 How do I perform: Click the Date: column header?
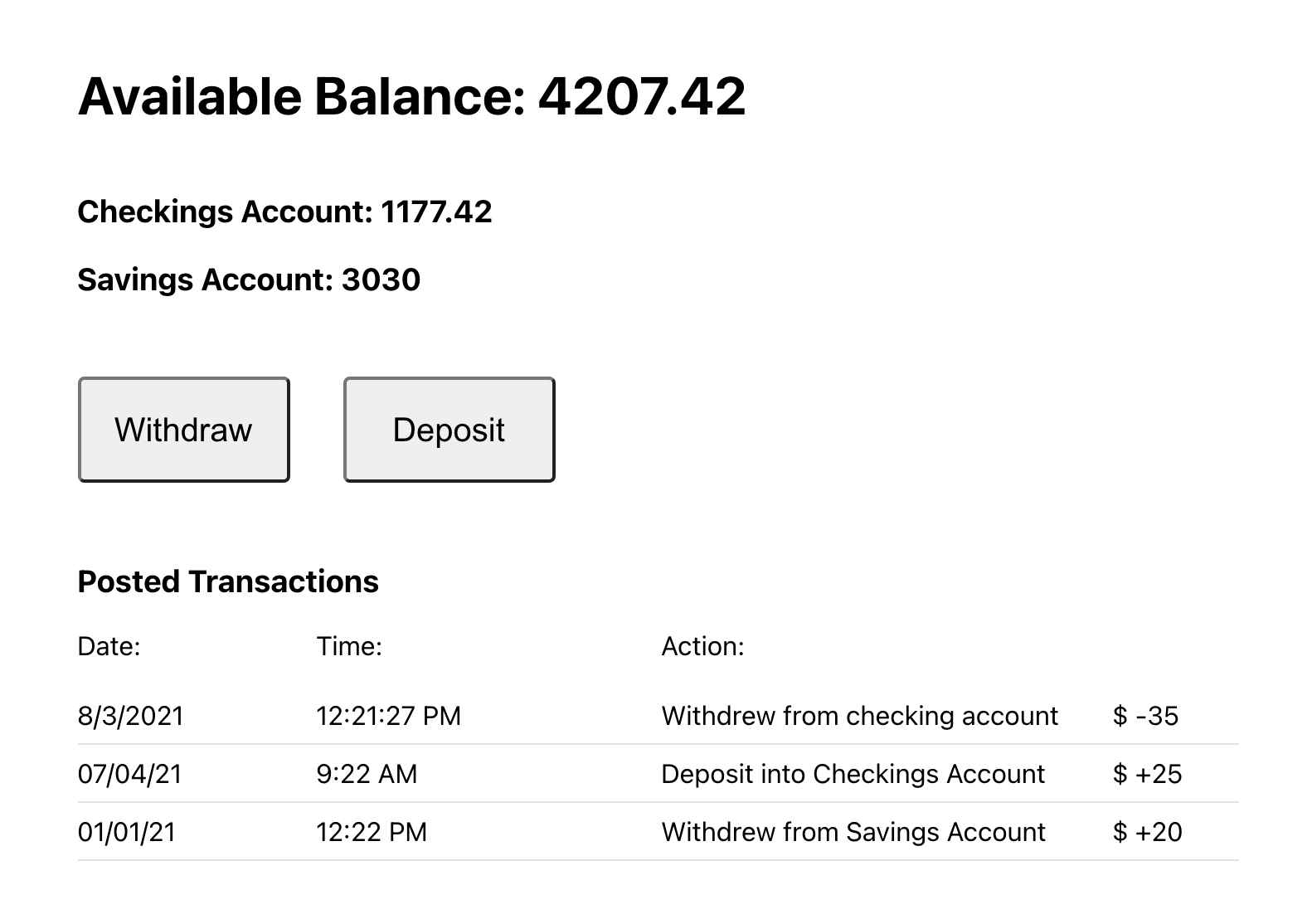click(x=109, y=646)
